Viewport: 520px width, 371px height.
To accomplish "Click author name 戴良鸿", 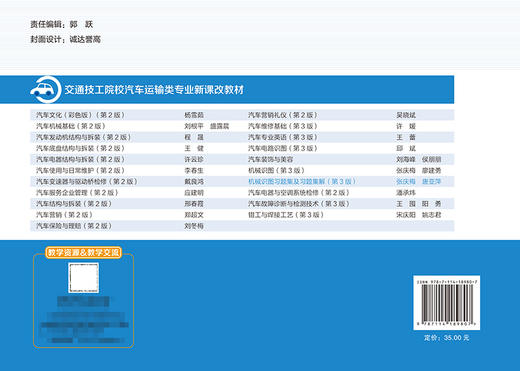I will (x=194, y=181).
